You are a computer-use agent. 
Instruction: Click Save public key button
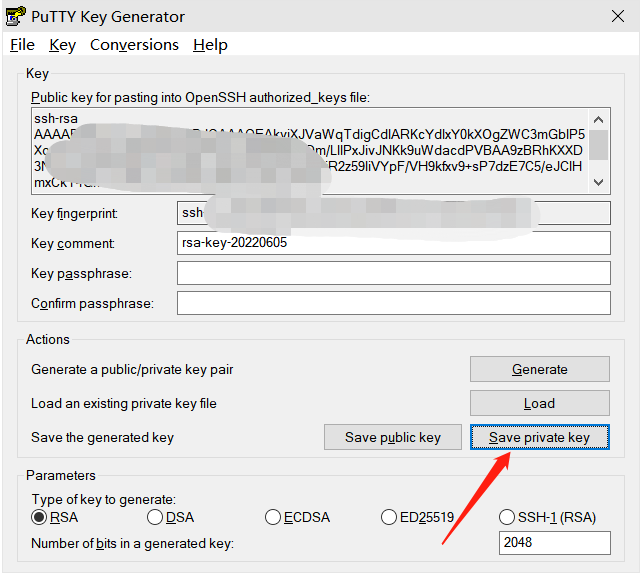pos(393,437)
